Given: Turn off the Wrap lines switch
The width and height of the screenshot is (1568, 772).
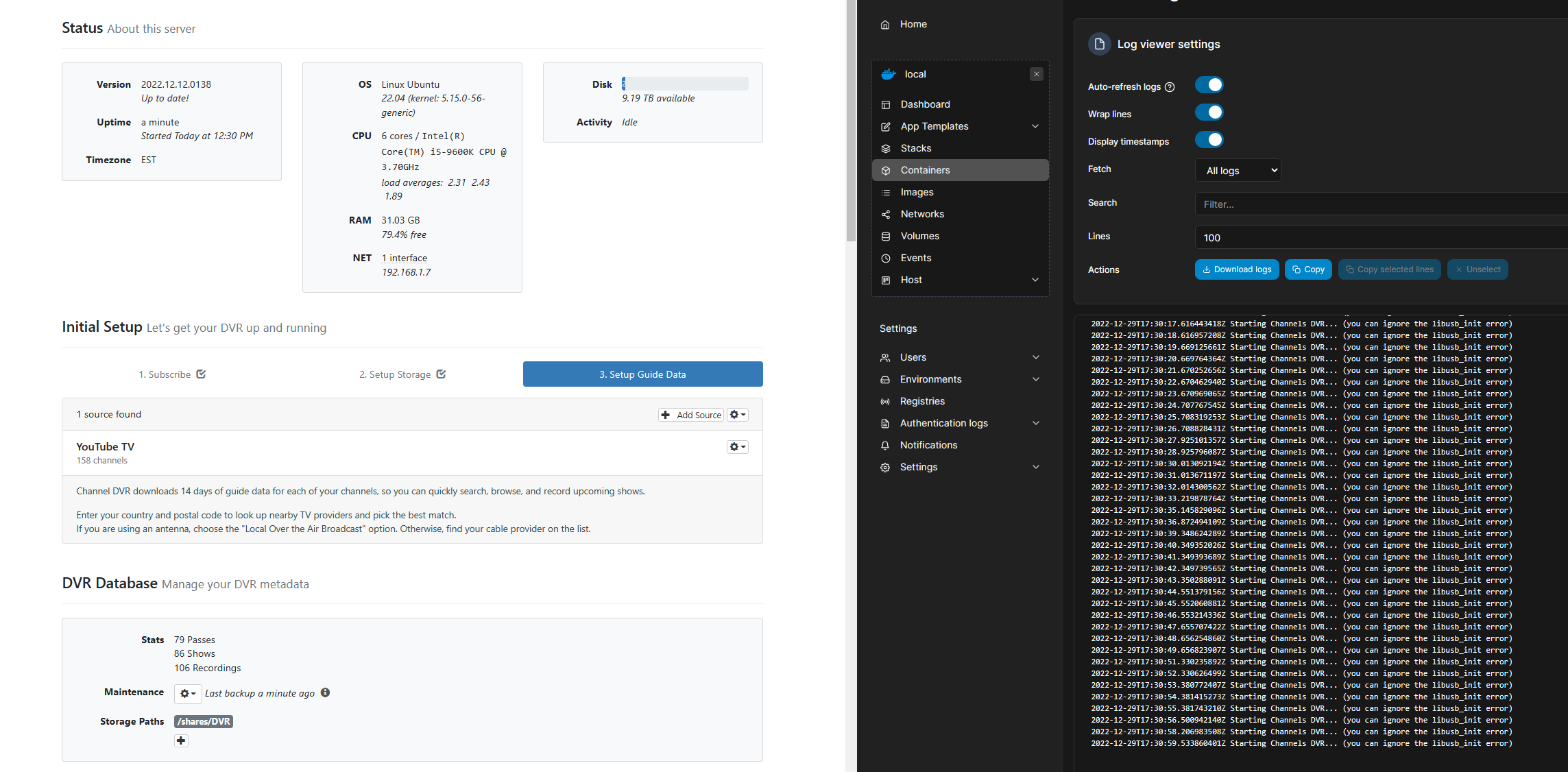Looking at the screenshot, I should click(x=1209, y=112).
